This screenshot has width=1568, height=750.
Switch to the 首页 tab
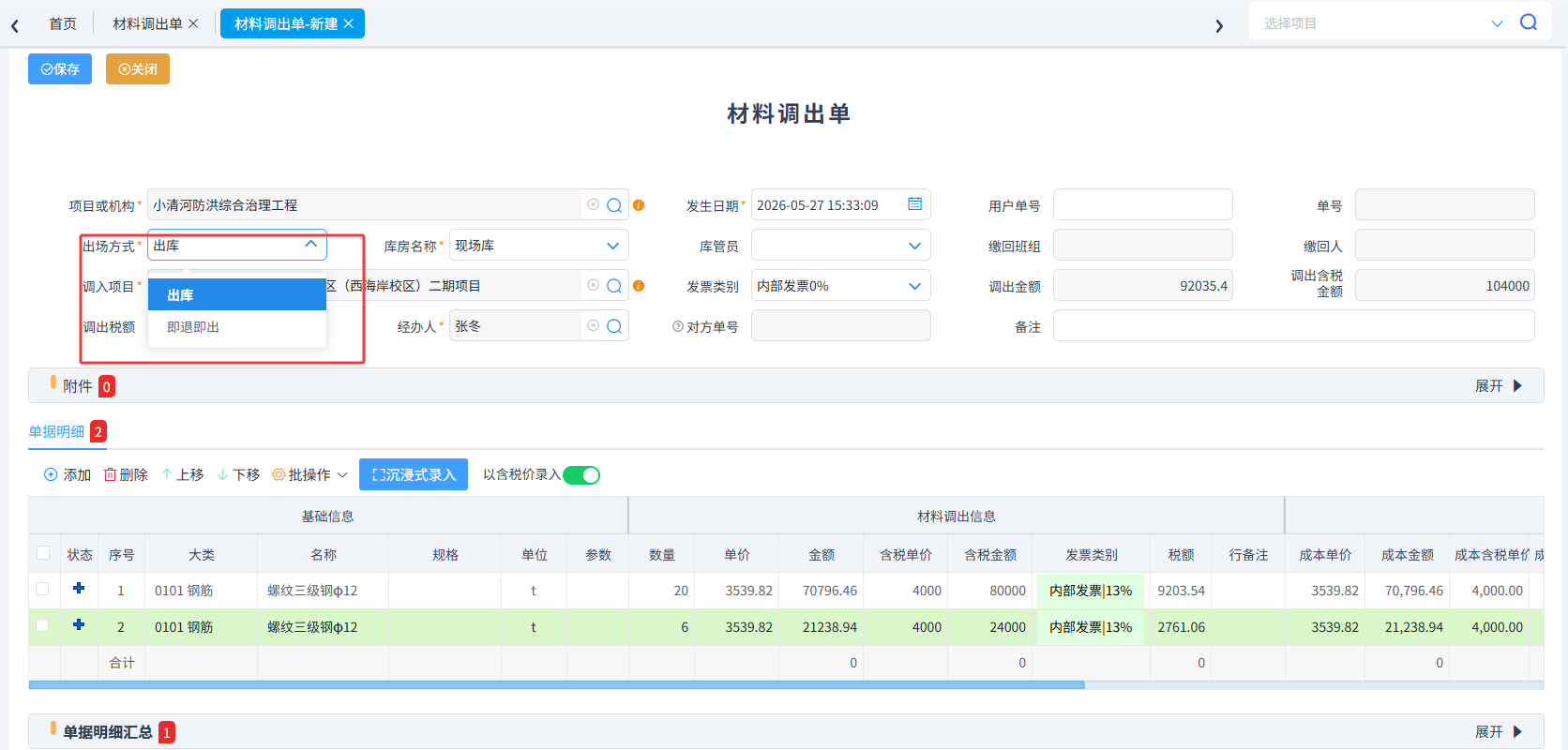point(63,23)
